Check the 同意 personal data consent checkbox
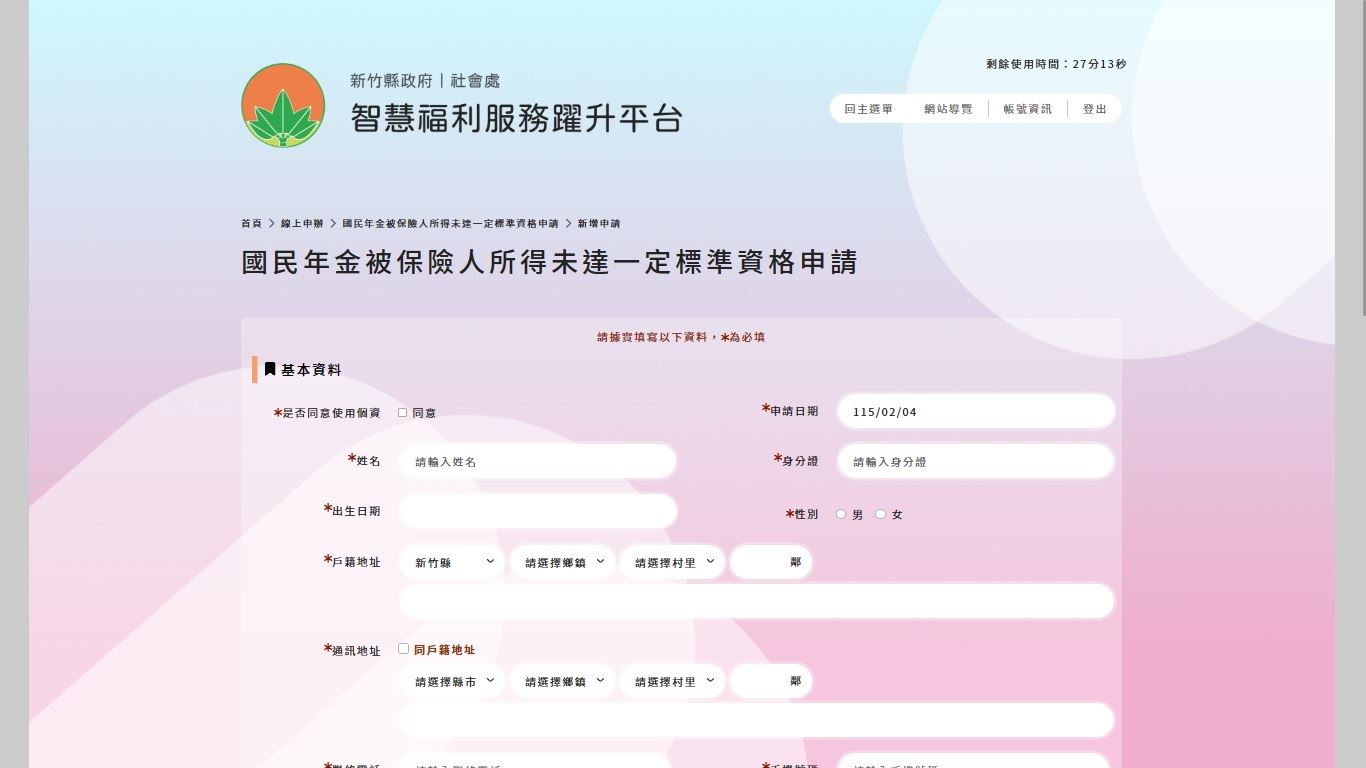This screenshot has width=1366, height=768. point(403,412)
